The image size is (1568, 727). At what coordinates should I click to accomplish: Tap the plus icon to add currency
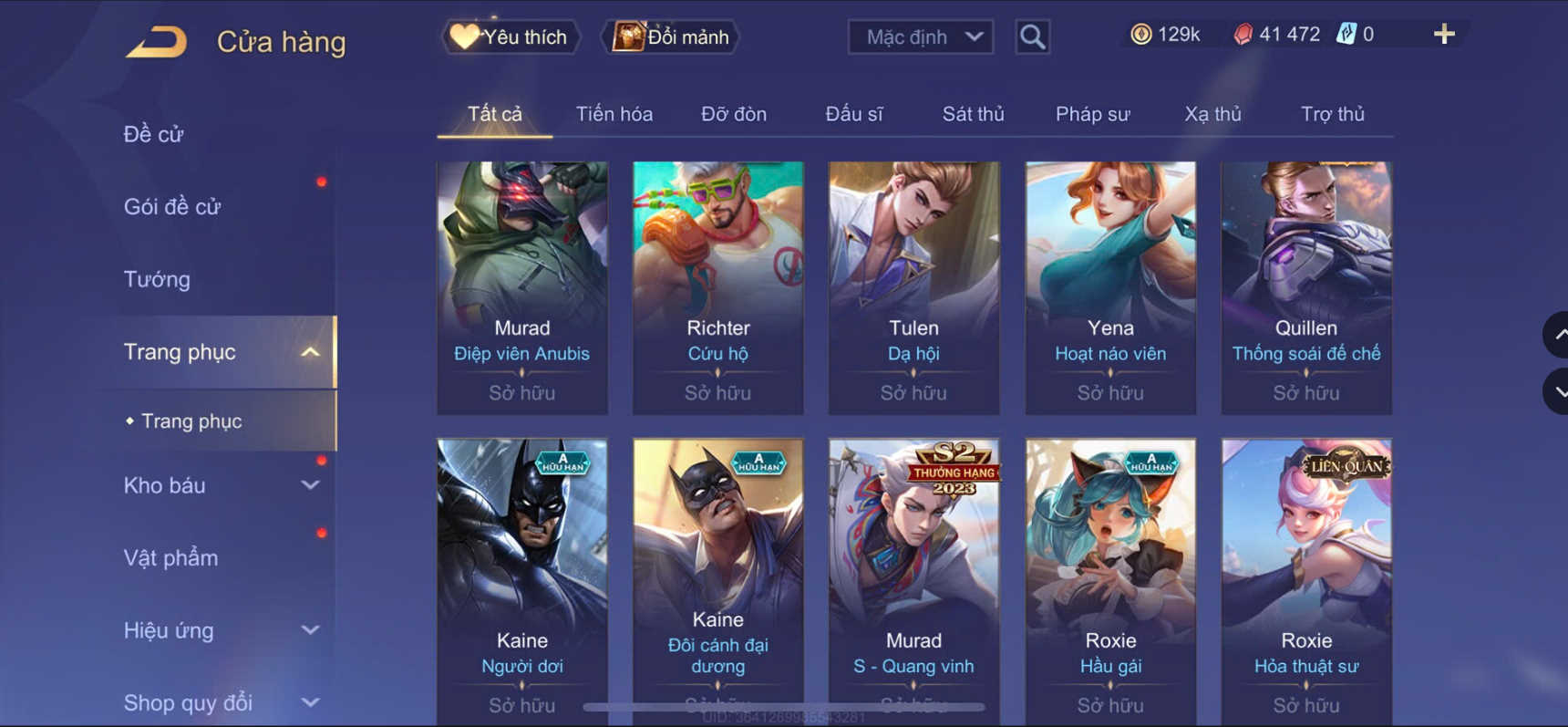click(x=1444, y=35)
